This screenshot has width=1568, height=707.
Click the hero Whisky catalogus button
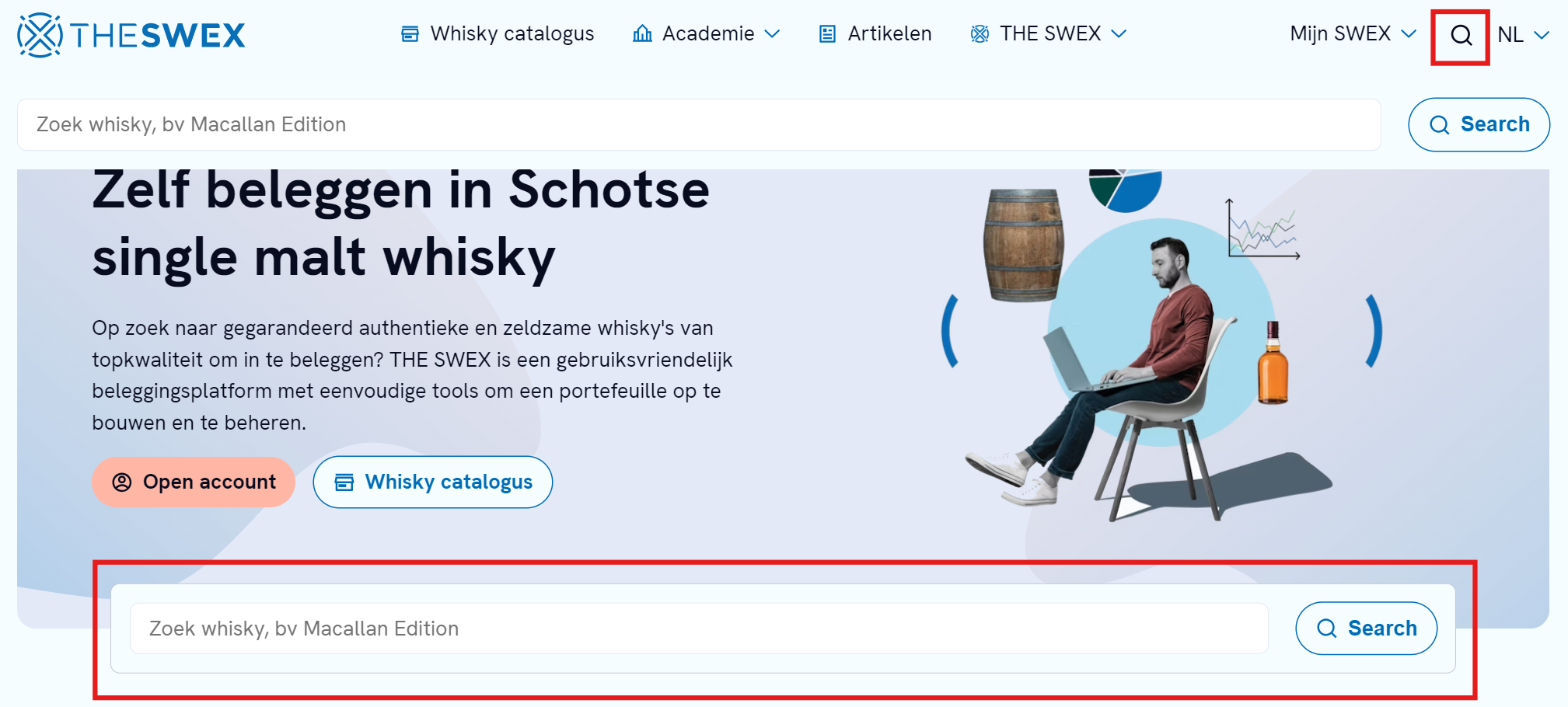(433, 482)
